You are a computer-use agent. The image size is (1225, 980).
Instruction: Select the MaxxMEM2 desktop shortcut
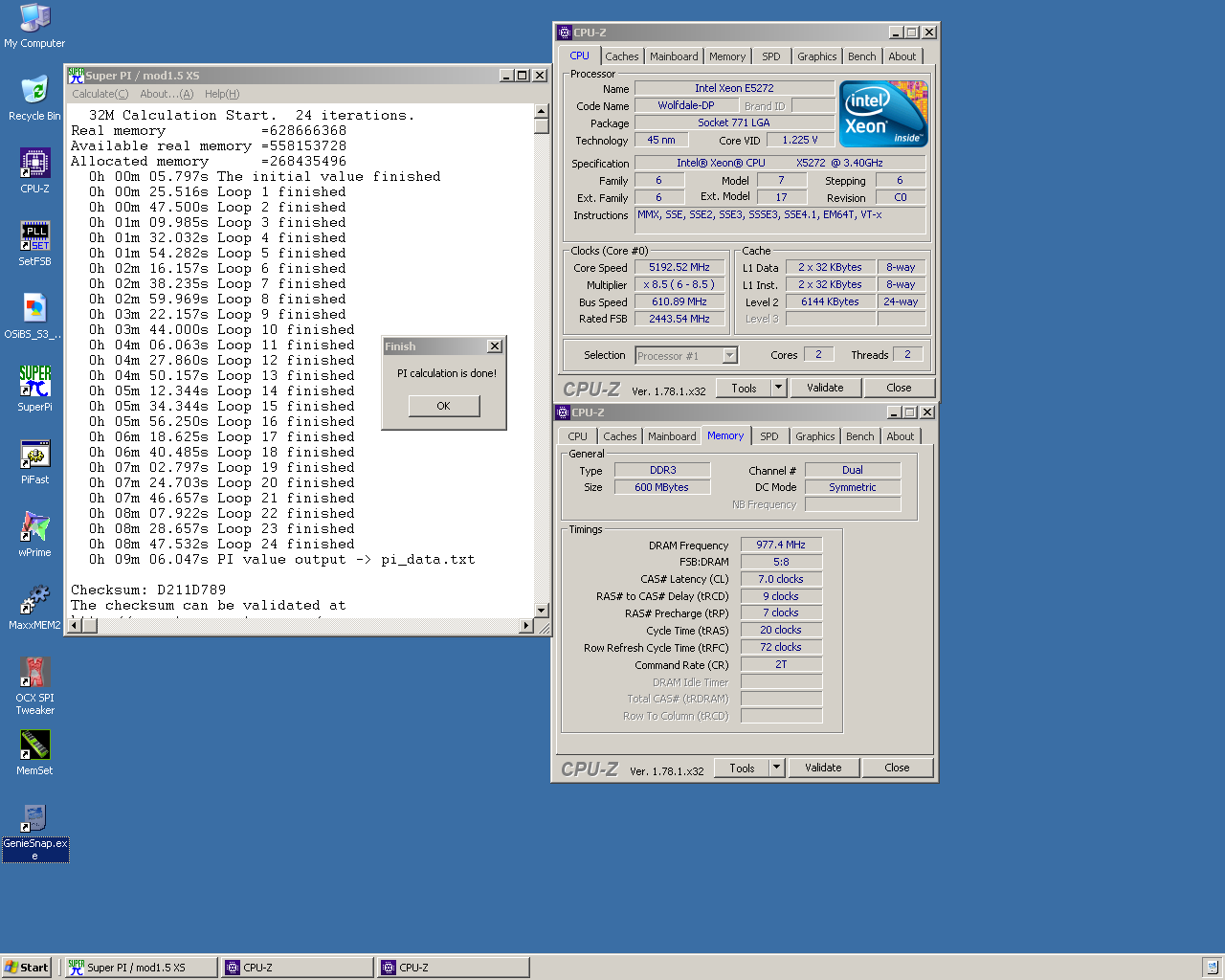(34, 607)
